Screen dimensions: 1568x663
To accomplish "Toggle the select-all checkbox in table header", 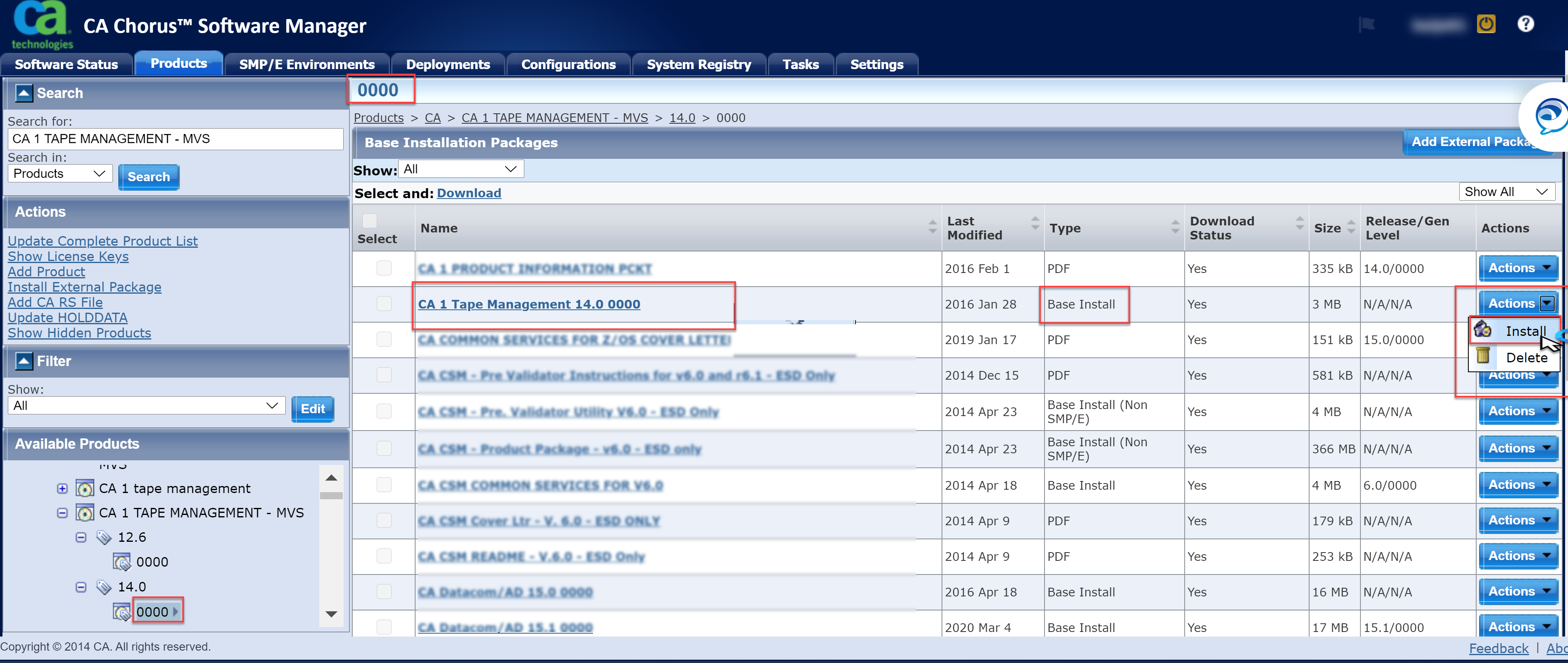I will click(x=370, y=220).
